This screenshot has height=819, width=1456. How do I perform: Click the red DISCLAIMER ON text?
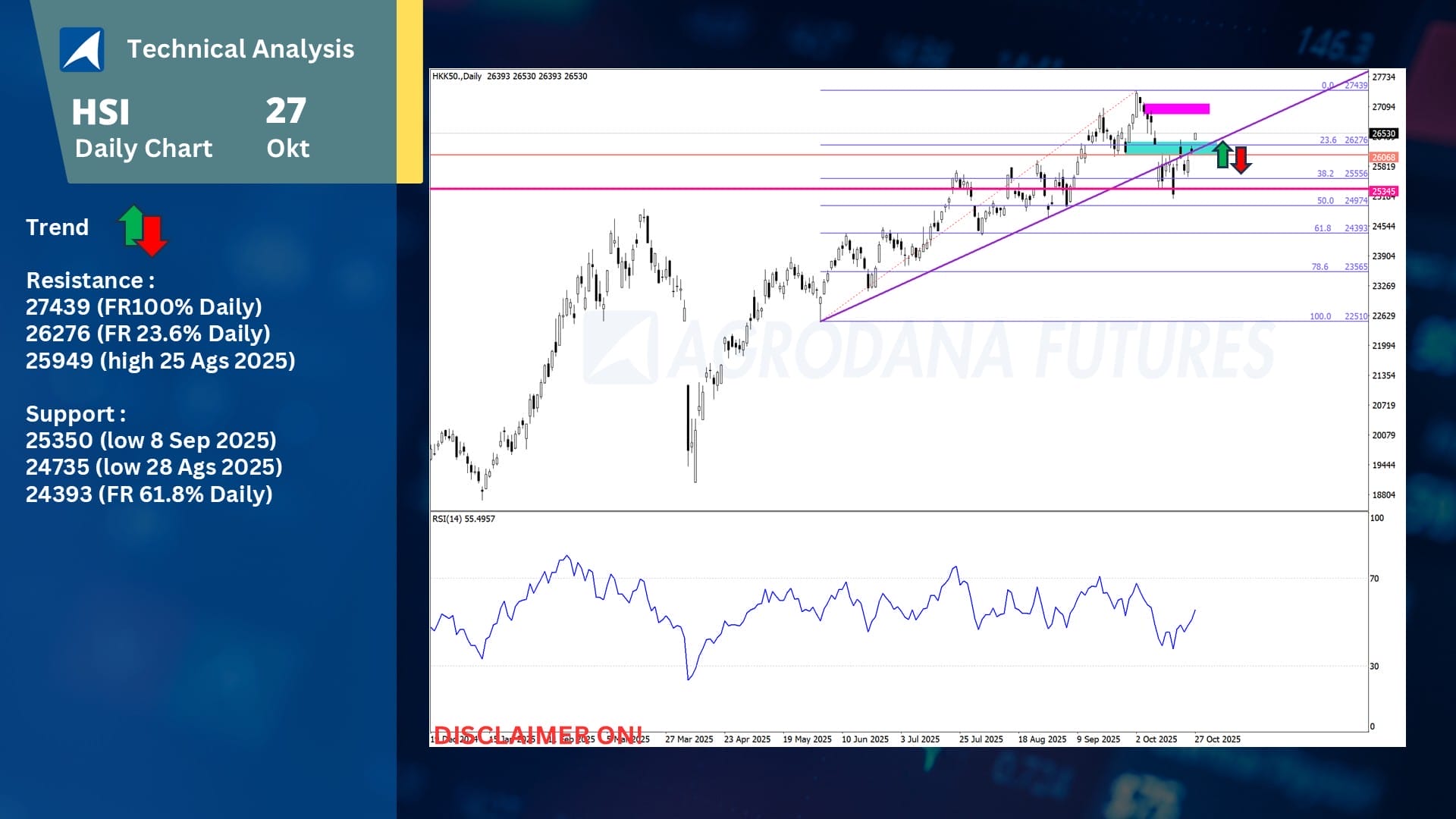click(x=538, y=734)
